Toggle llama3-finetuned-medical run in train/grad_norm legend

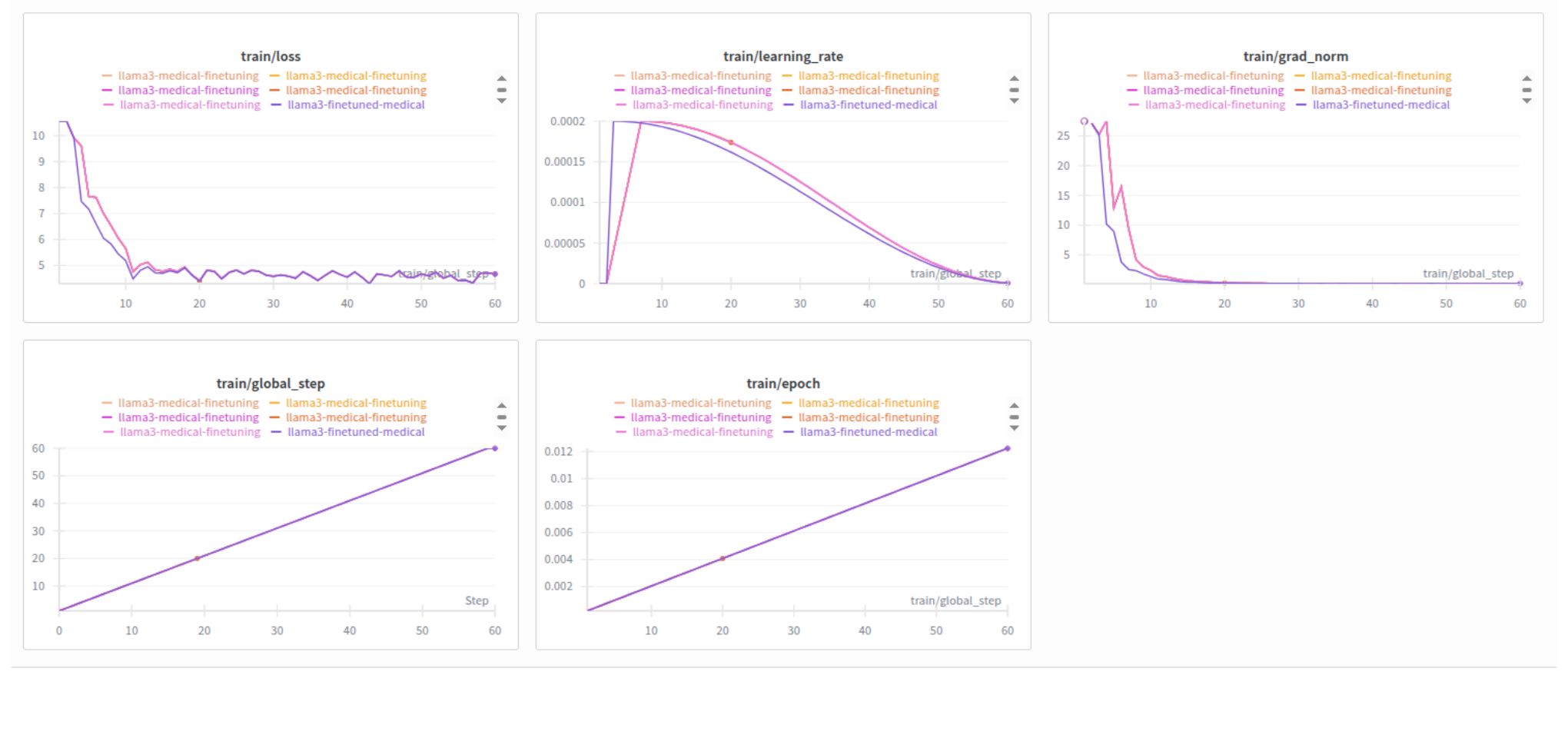(1380, 105)
